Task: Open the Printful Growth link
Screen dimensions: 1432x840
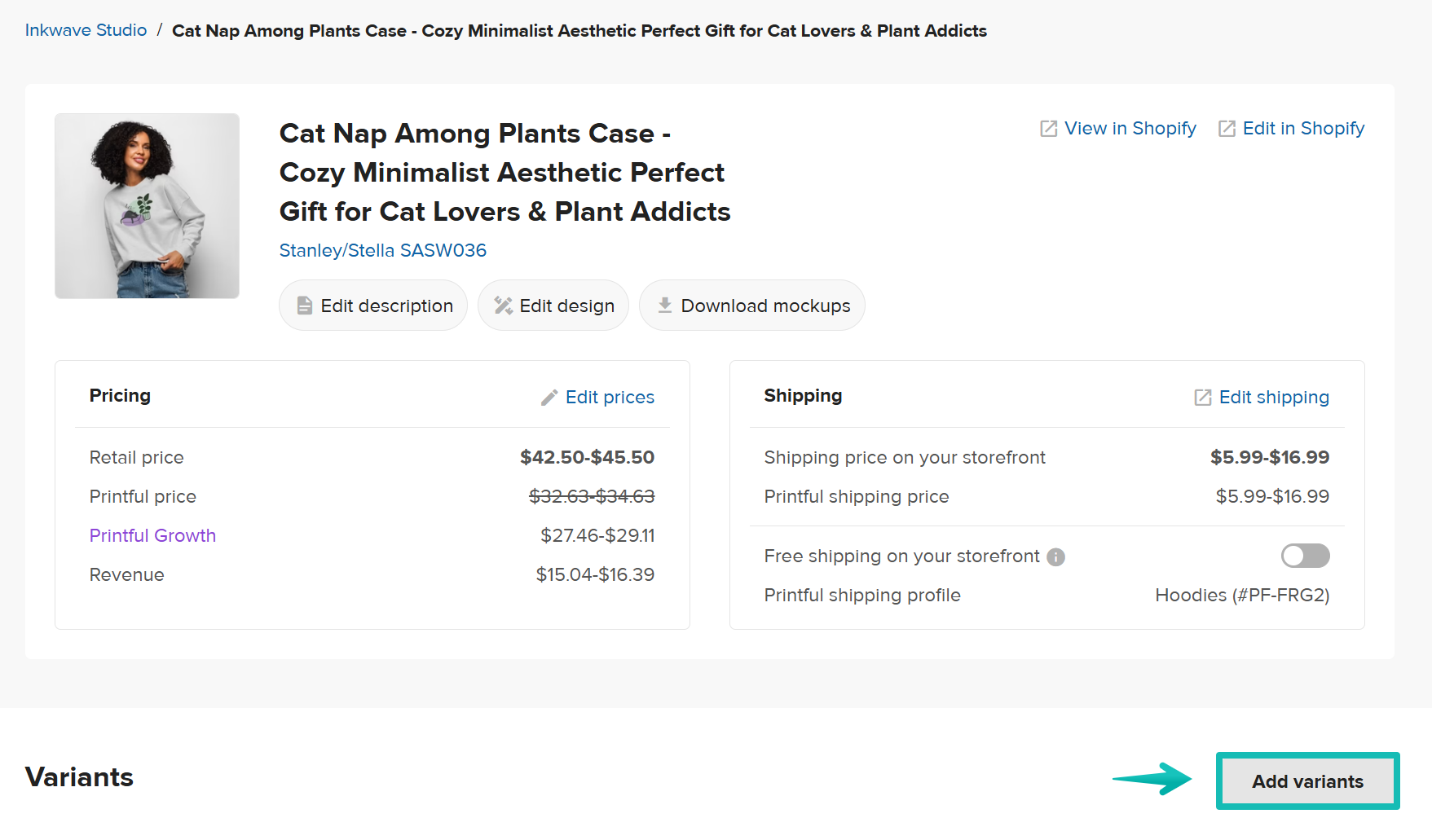Action: click(152, 536)
